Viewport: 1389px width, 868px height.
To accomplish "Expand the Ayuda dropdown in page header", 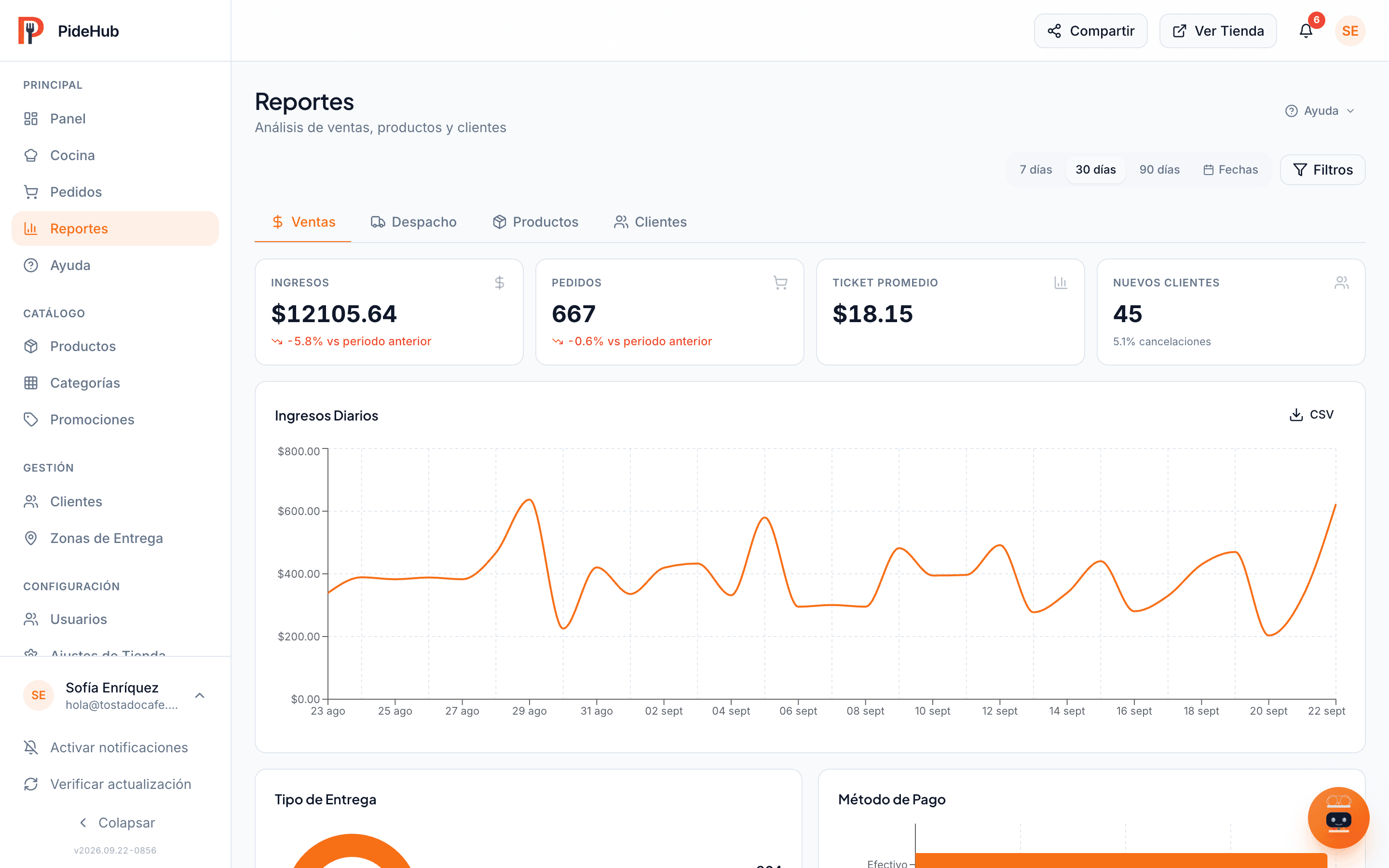I will tap(1320, 111).
